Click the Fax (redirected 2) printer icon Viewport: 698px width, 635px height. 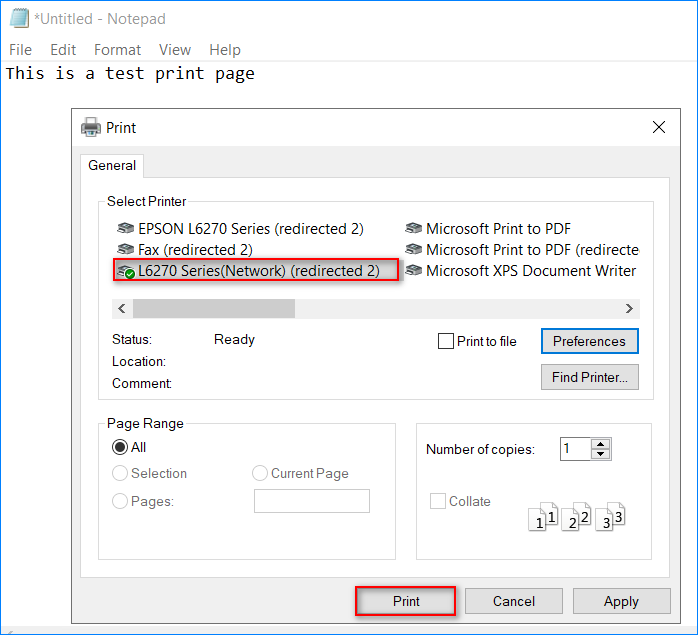125,249
